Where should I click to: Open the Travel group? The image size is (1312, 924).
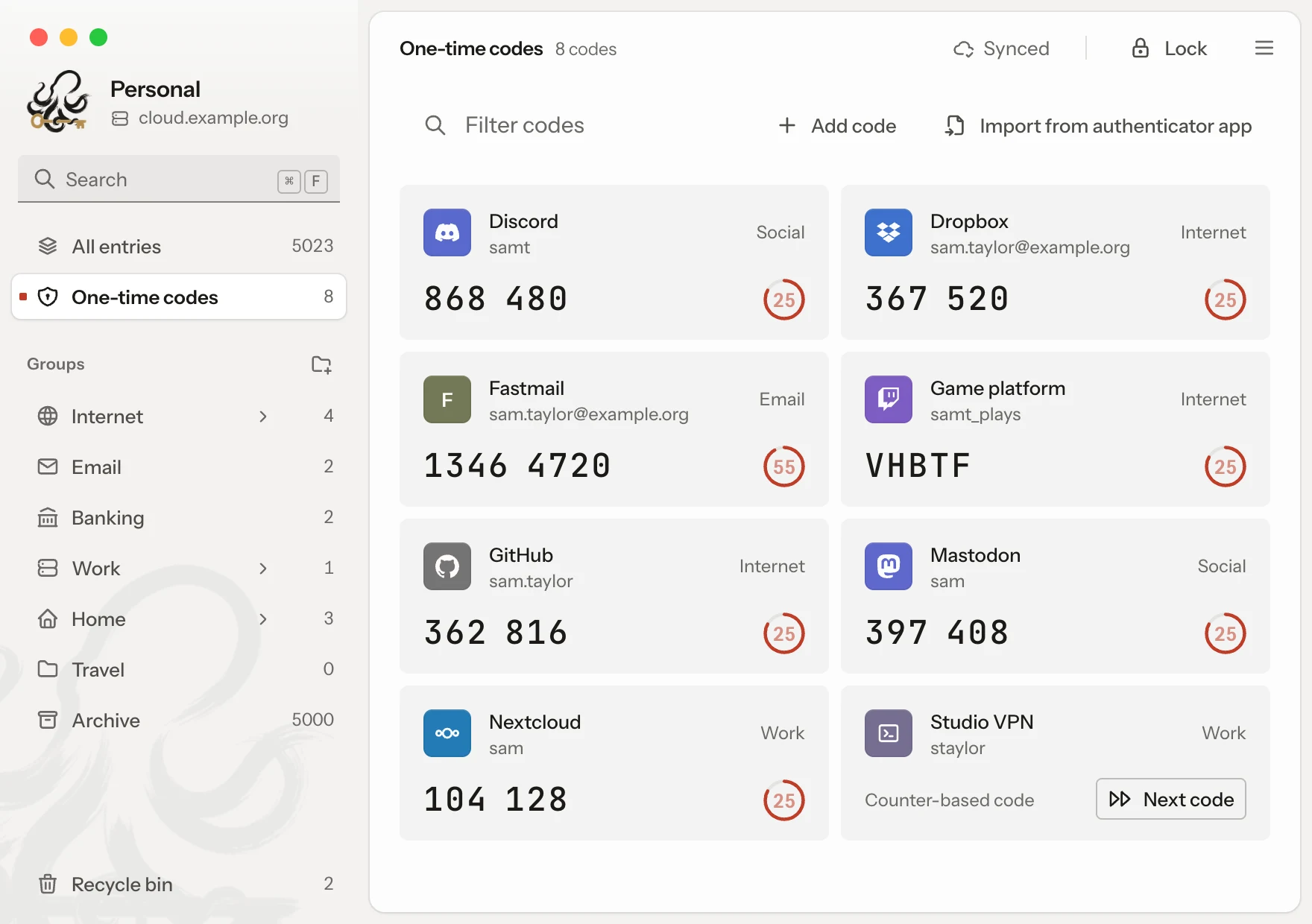click(179, 670)
